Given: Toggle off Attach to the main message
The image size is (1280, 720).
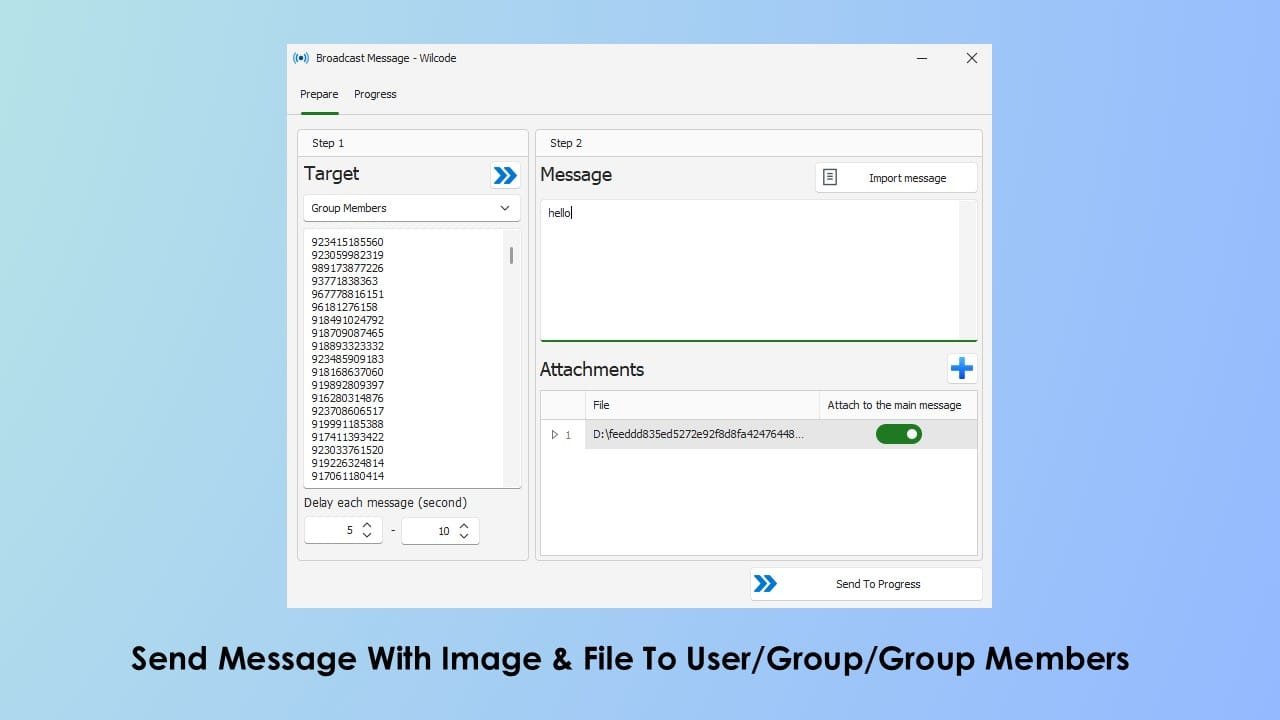Looking at the screenshot, I should [898, 434].
